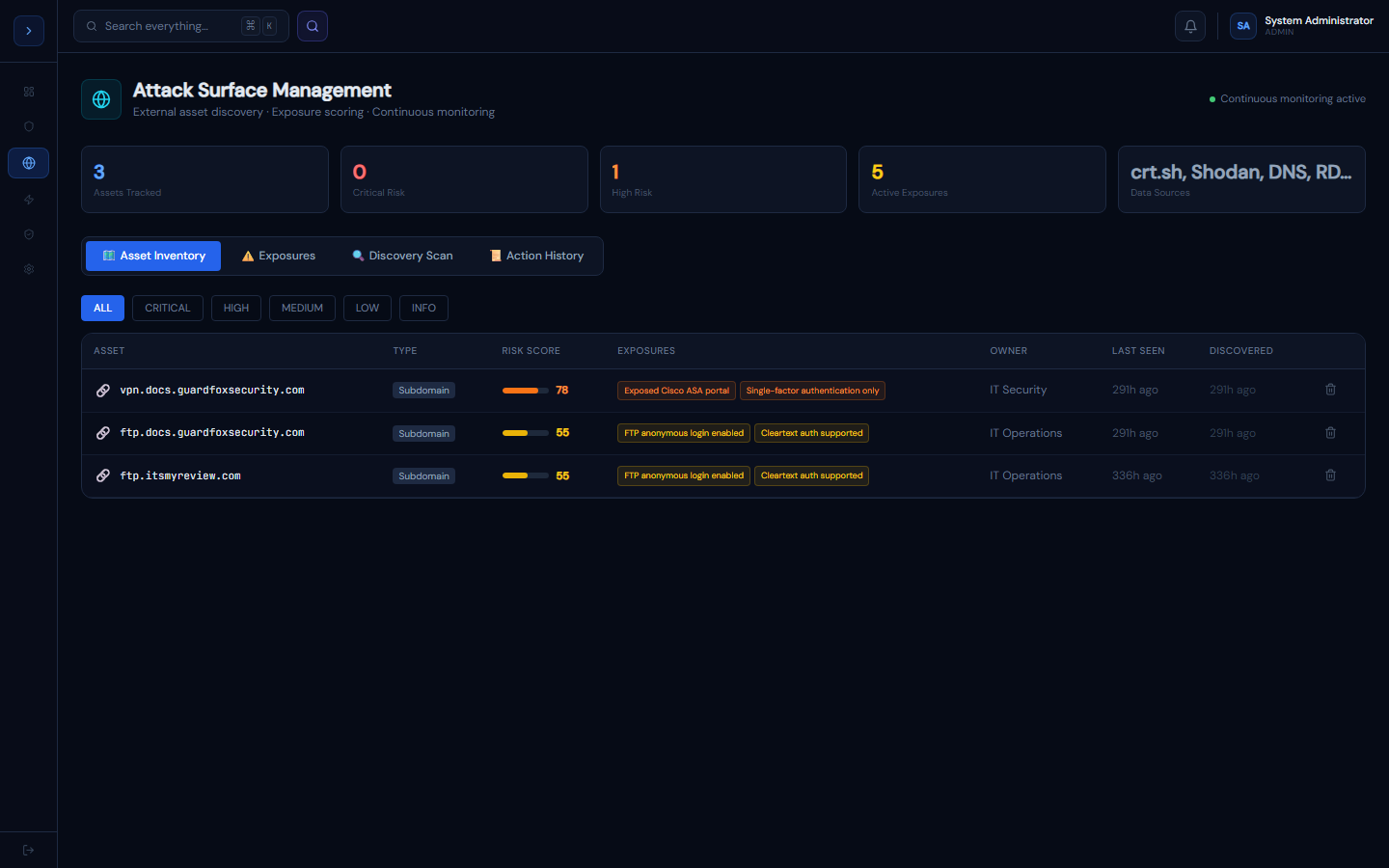Select the ALL severity filter

click(x=102, y=308)
